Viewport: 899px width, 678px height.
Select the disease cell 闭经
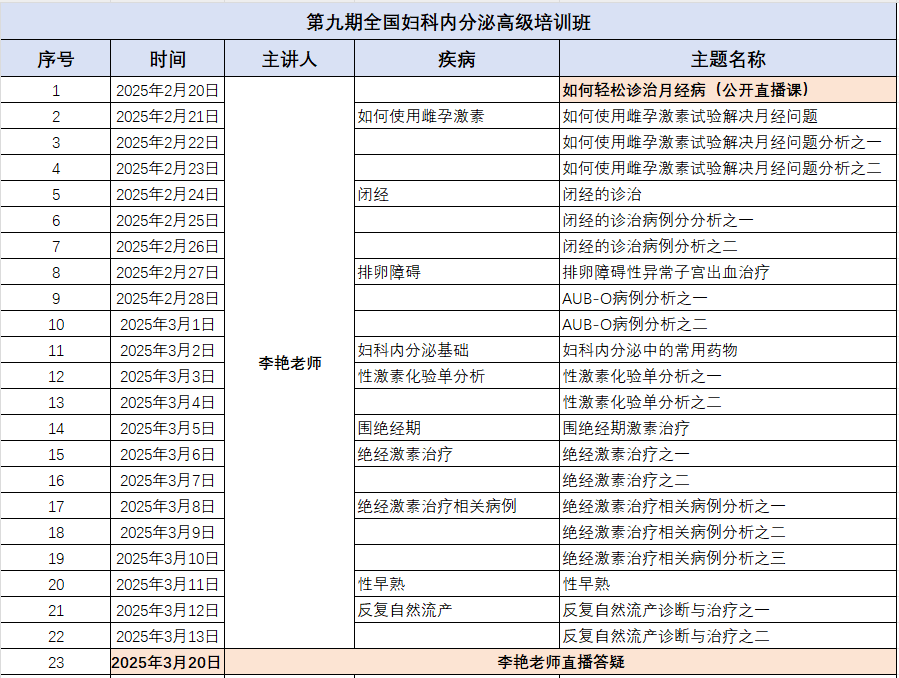tap(457, 194)
